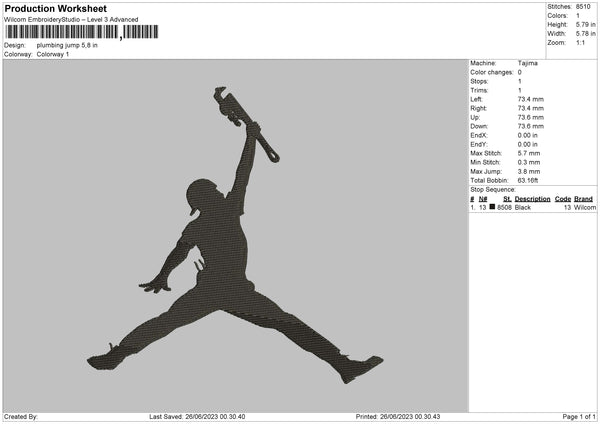Screen dimensions: 600x424
Task: Select the Stitches value "8510"
Action: pyautogui.click(x=583, y=7)
